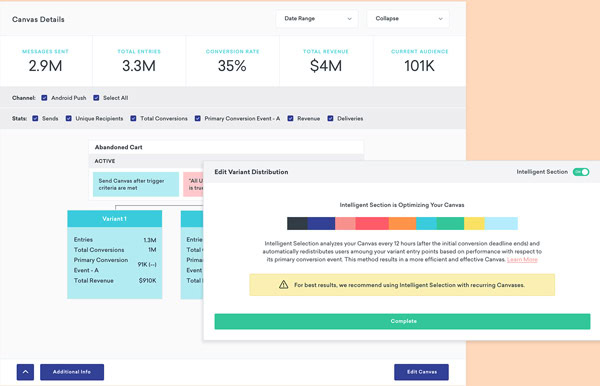Open the Collapse dropdown
Image resolution: width=600 pixels, height=386 pixels.
(x=408, y=19)
